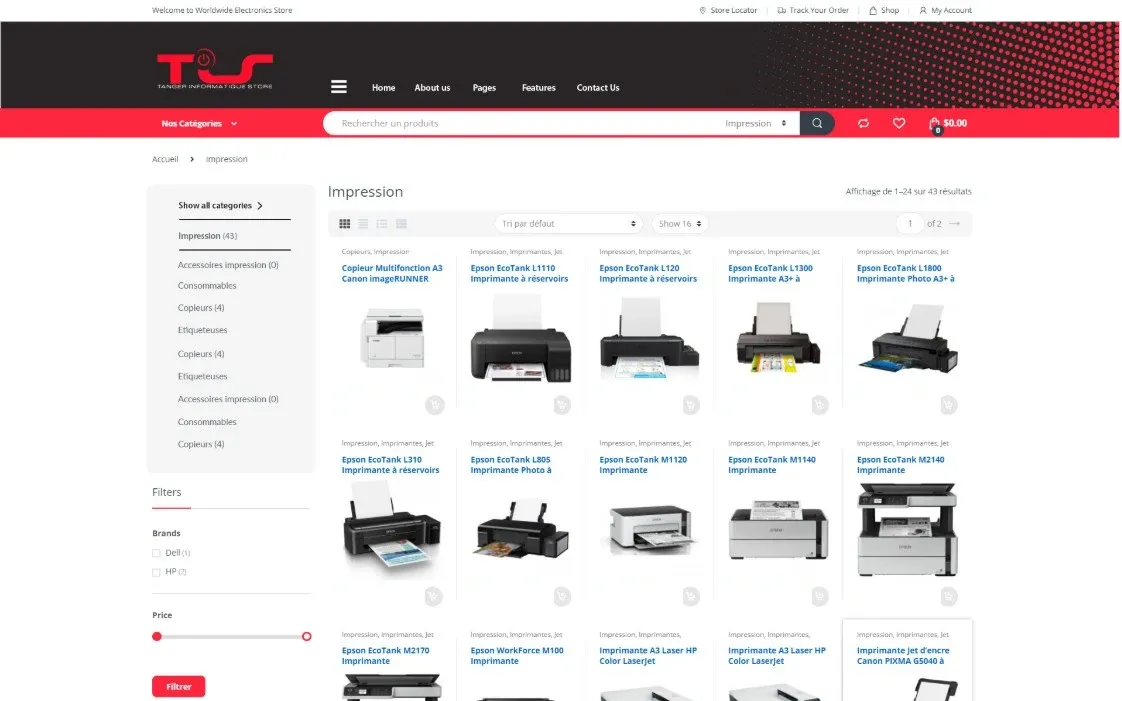Go to Accueil breadcrumb

click(x=165, y=159)
